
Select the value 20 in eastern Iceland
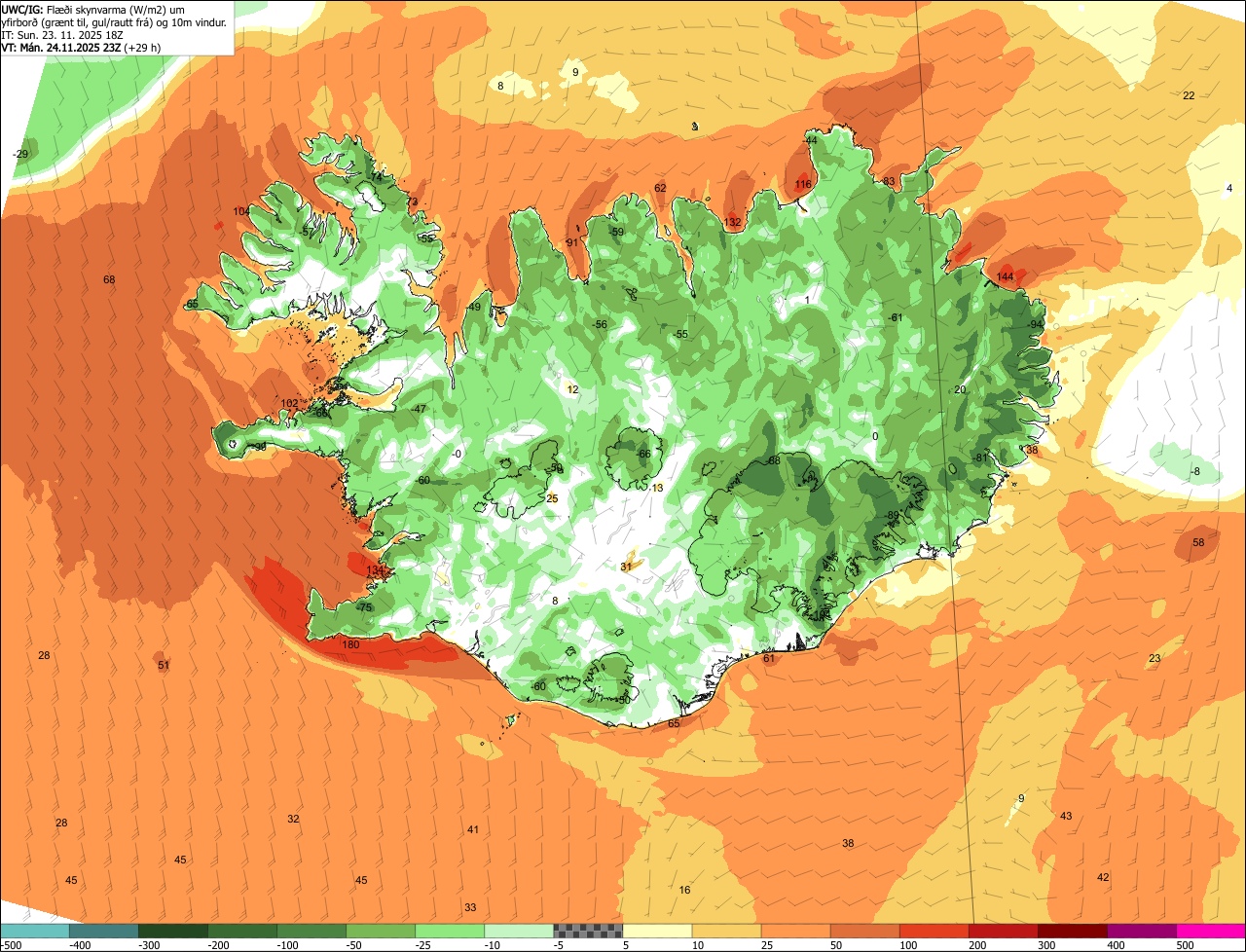point(960,389)
